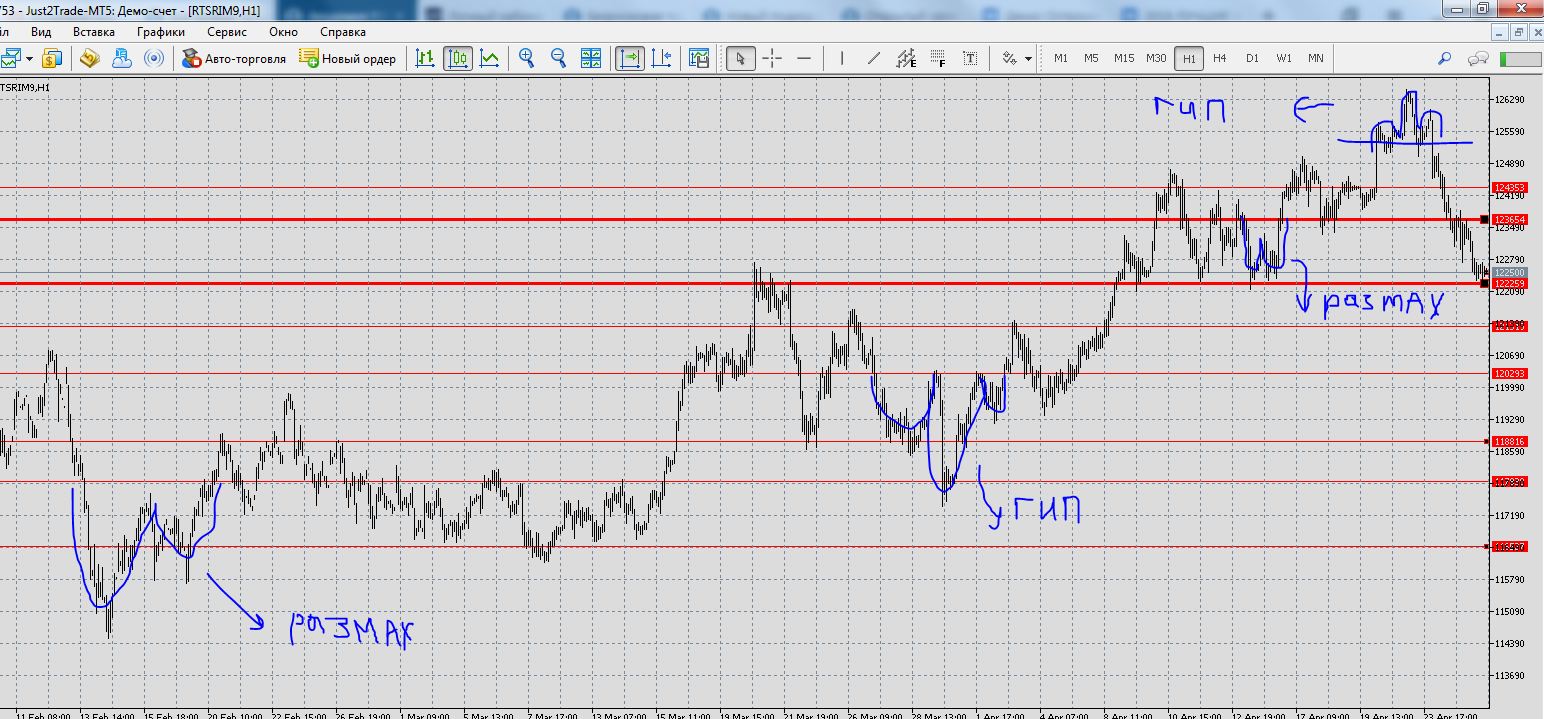The height and width of the screenshot is (719, 1544).
Task: Switch timeframe to M5
Action: pyautogui.click(x=1091, y=58)
